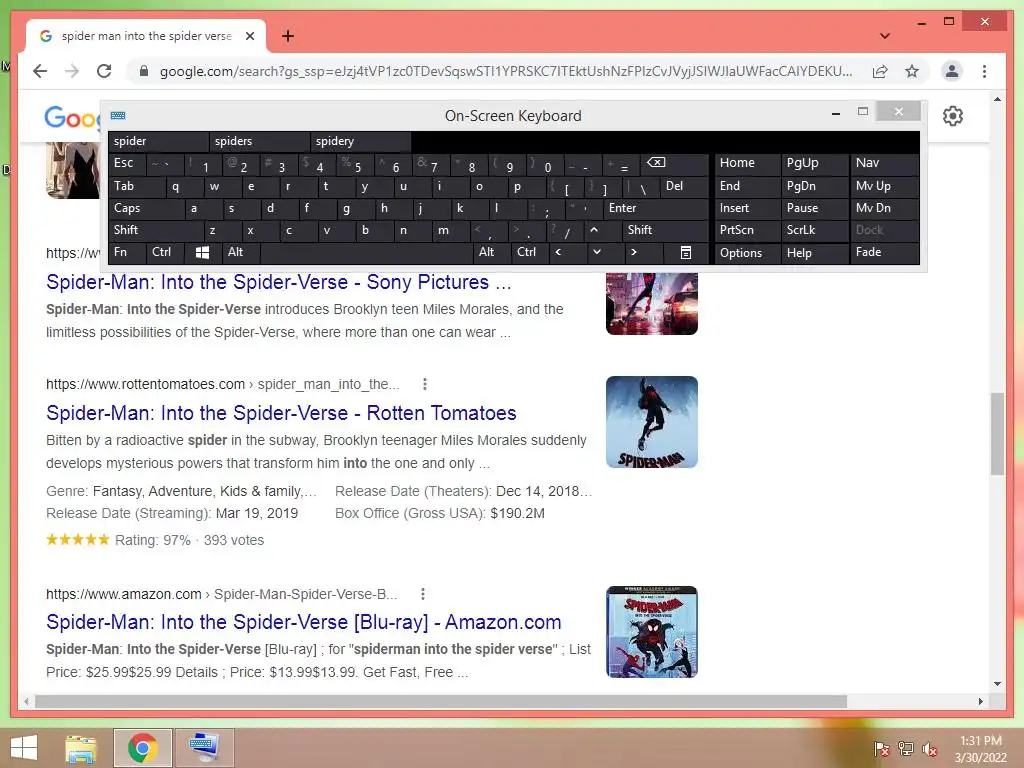
Task: Click the muted volume tray icon
Action: pyautogui.click(x=929, y=749)
